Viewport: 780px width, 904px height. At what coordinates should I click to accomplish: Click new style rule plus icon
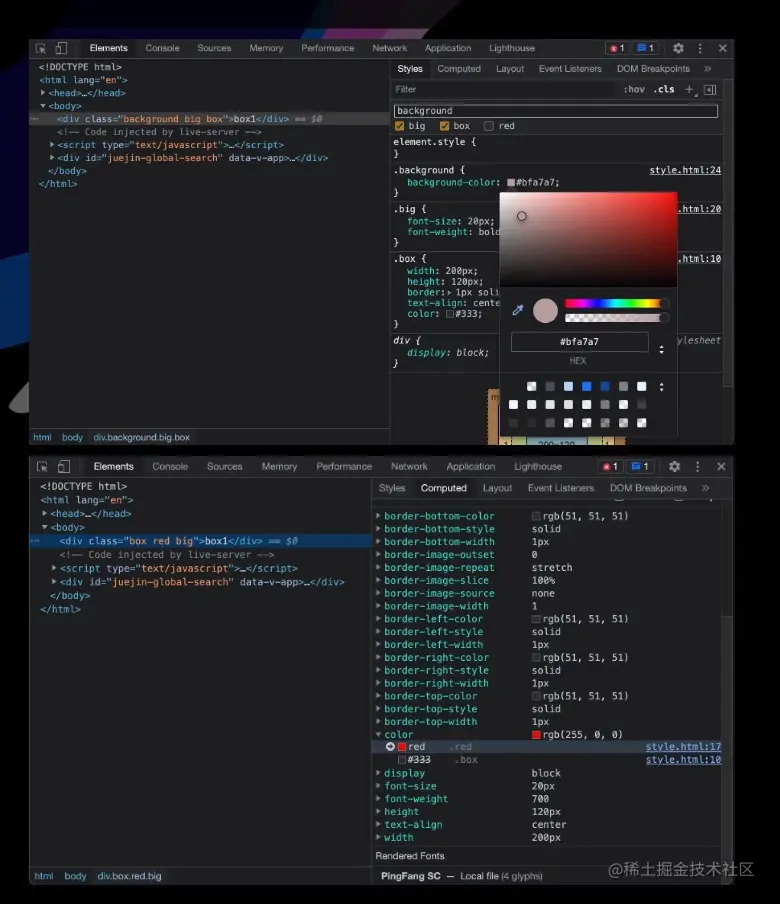point(689,89)
